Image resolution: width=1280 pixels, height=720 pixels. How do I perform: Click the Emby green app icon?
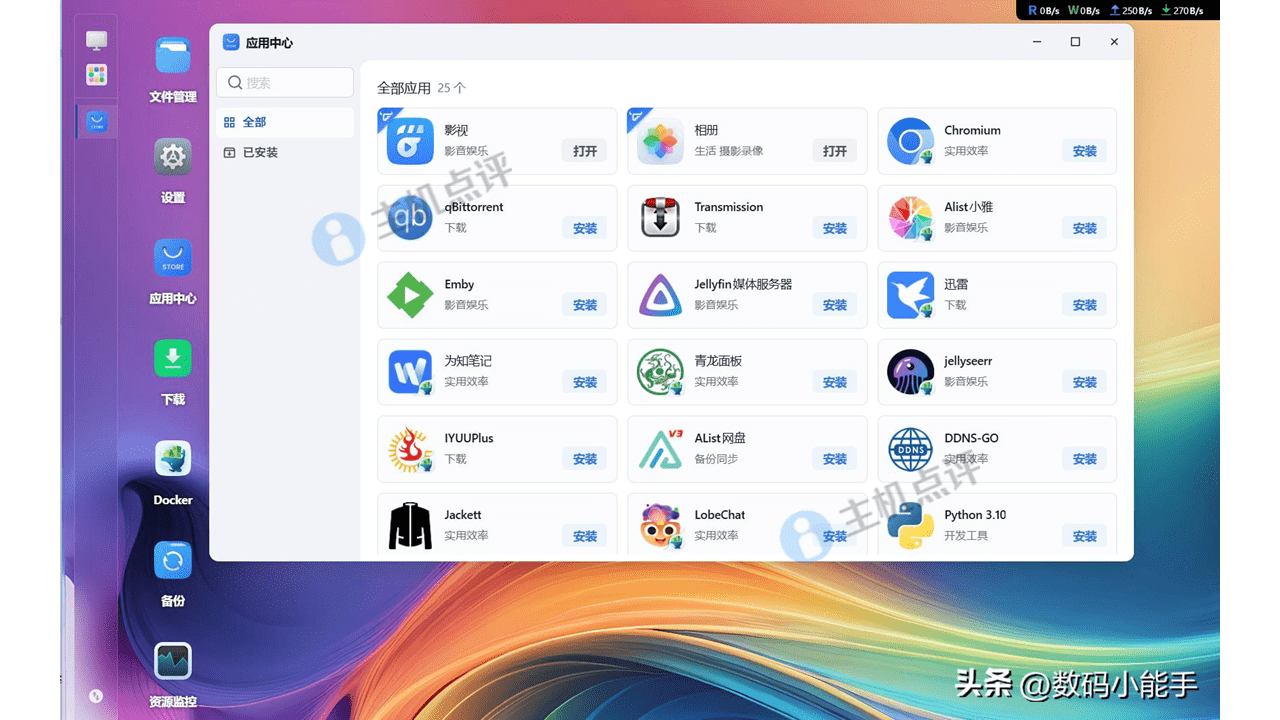(x=410, y=296)
